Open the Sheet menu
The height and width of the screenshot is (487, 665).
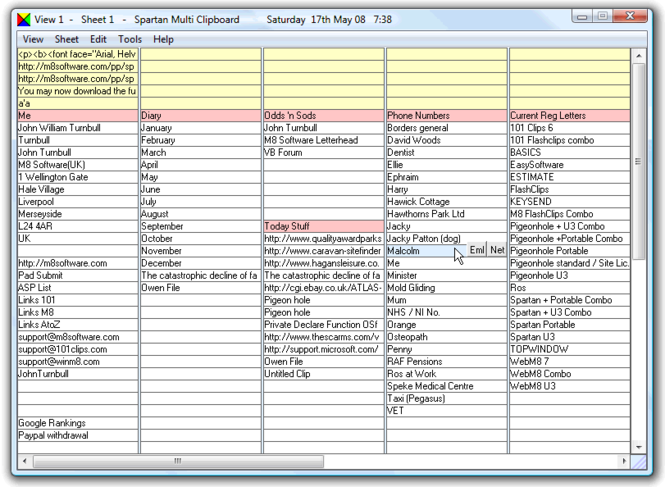point(67,39)
